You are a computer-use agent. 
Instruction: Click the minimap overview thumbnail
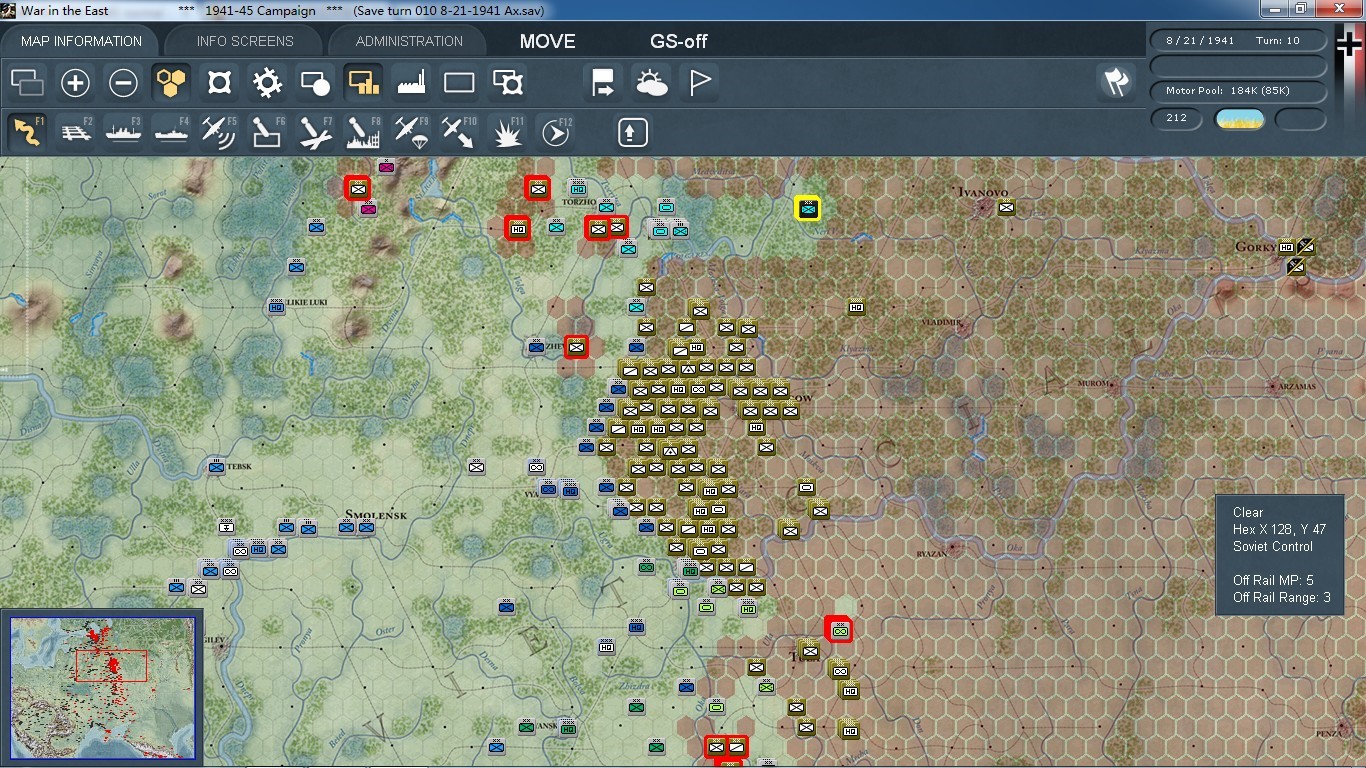[x=103, y=687]
